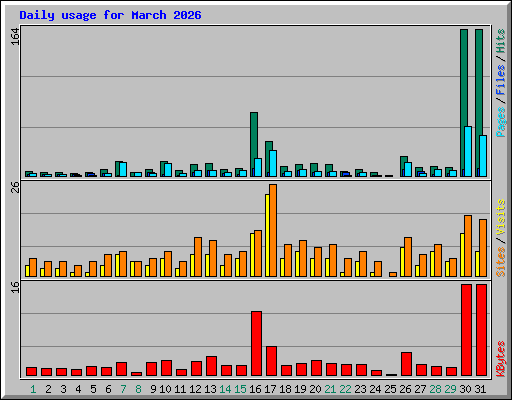Click the day 1 label on the x-axis
Viewport: 512px width, 400px height.
click(33, 389)
